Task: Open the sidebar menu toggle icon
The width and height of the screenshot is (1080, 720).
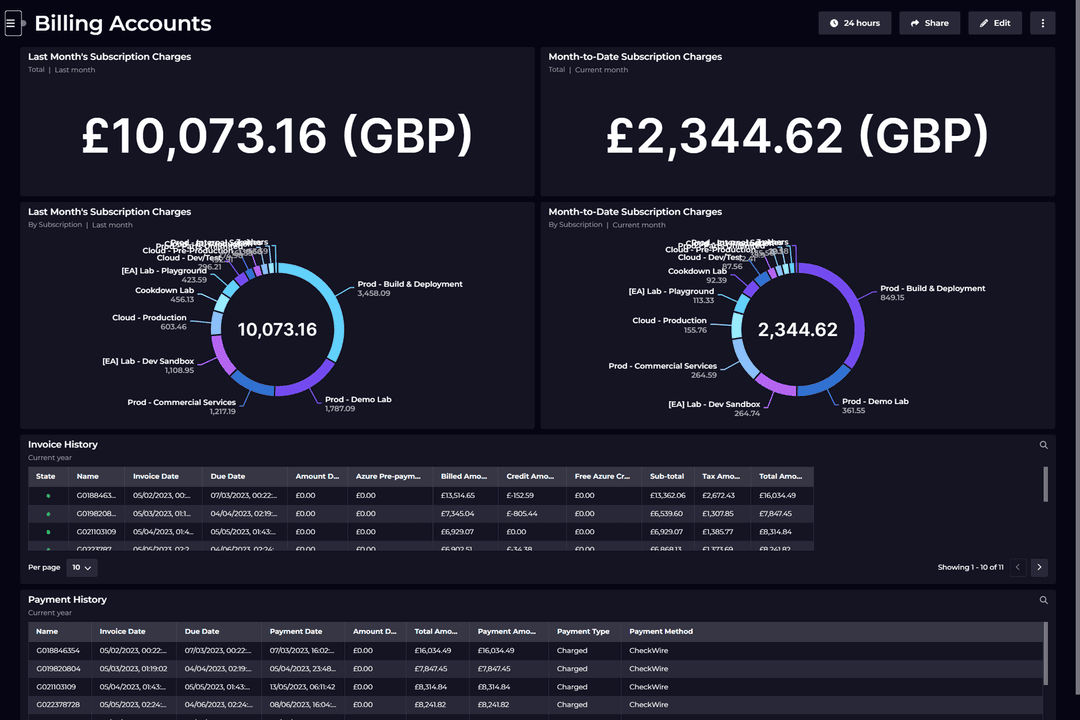Action: (x=13, y=22)
